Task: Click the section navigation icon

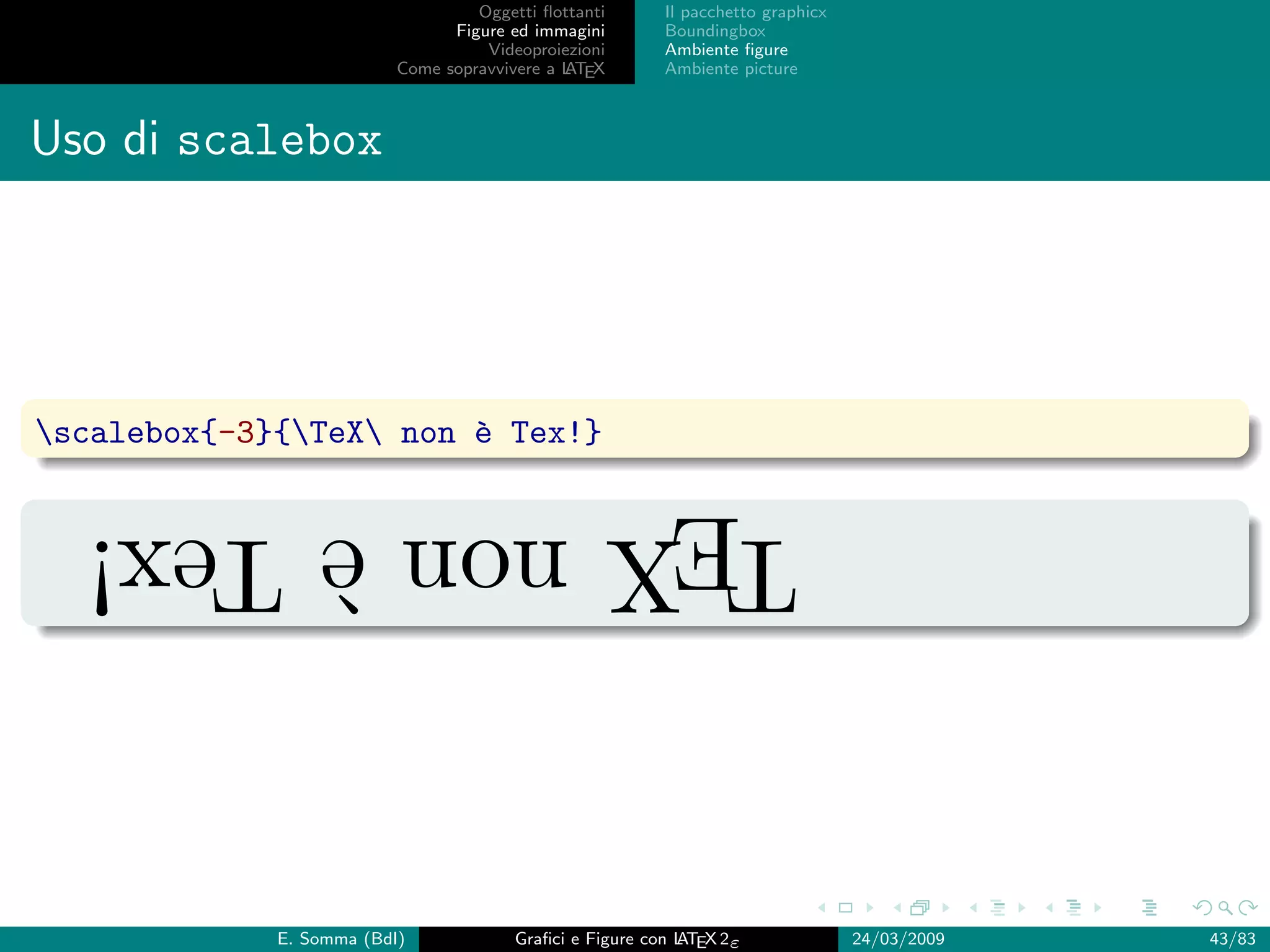Action: pyautogui.click(x=1074, y=908)
